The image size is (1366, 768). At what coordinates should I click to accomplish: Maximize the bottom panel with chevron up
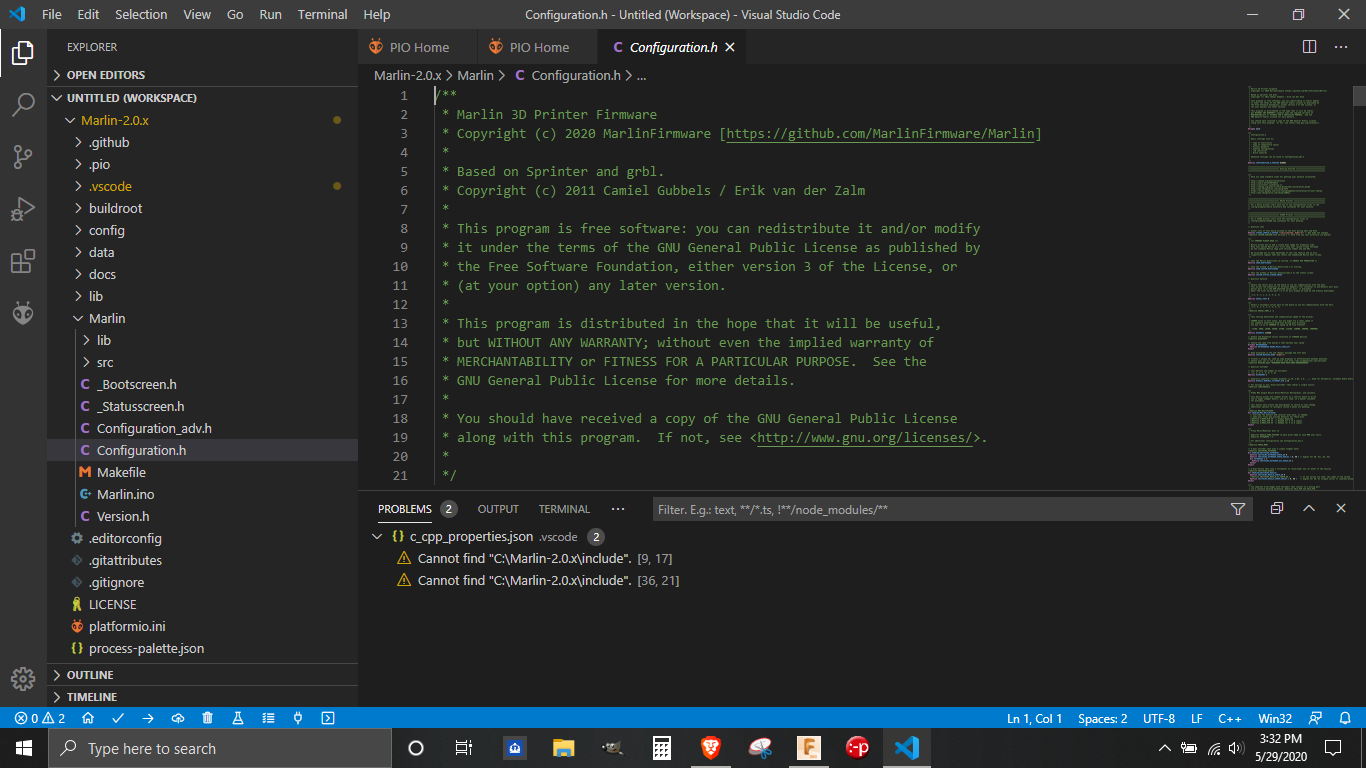point(1309,509)
